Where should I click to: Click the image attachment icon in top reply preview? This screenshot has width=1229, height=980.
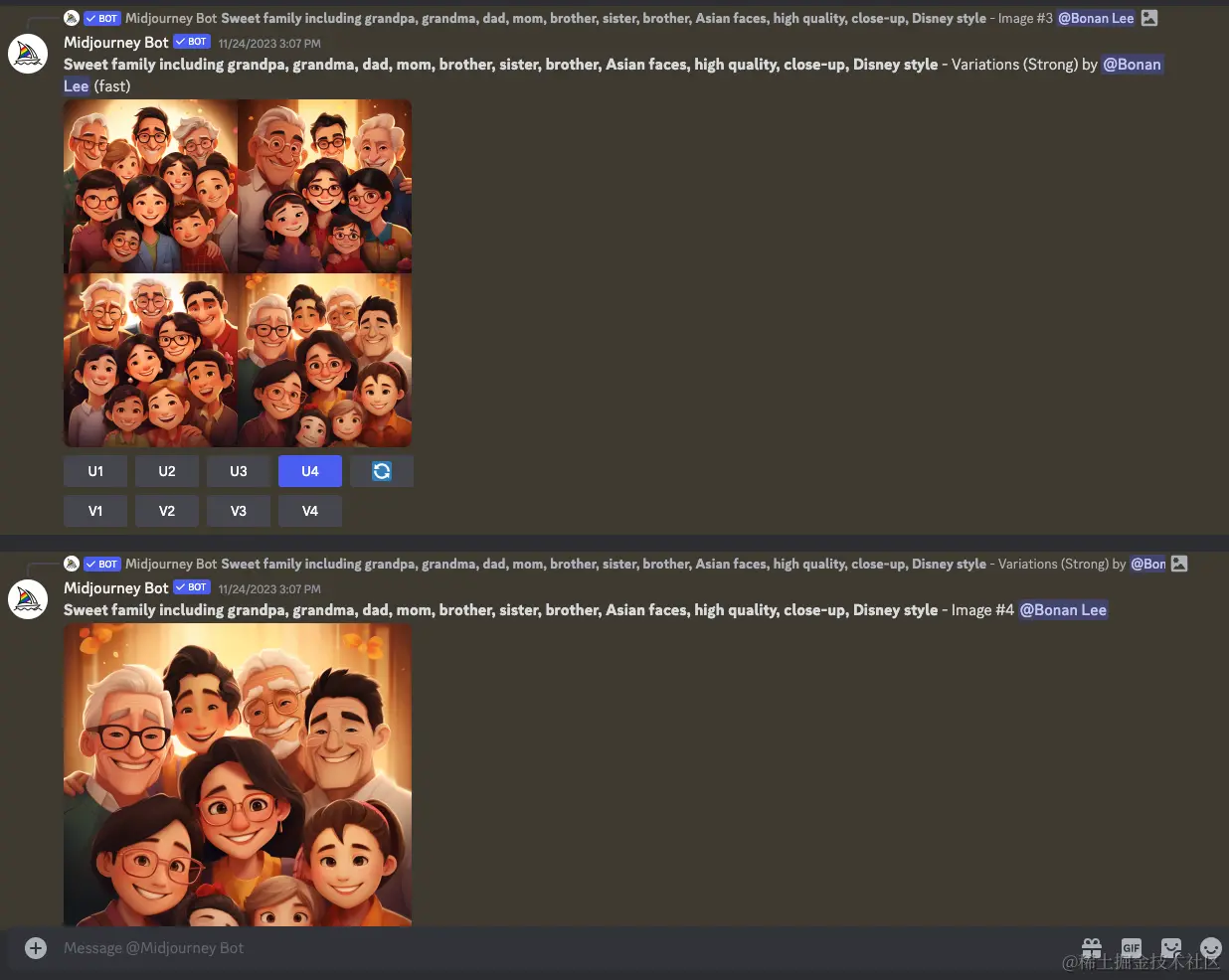pyautogui.click(x=1149, y=18)
